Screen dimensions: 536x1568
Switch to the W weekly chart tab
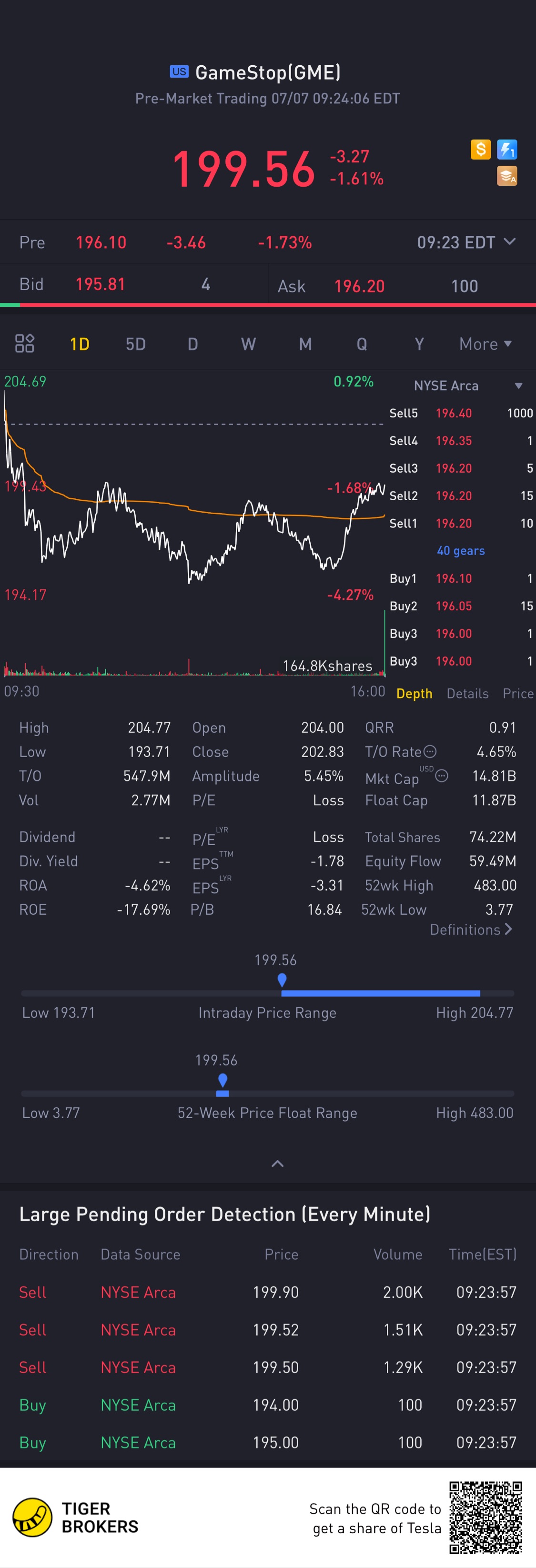click(x=248, y=344)
